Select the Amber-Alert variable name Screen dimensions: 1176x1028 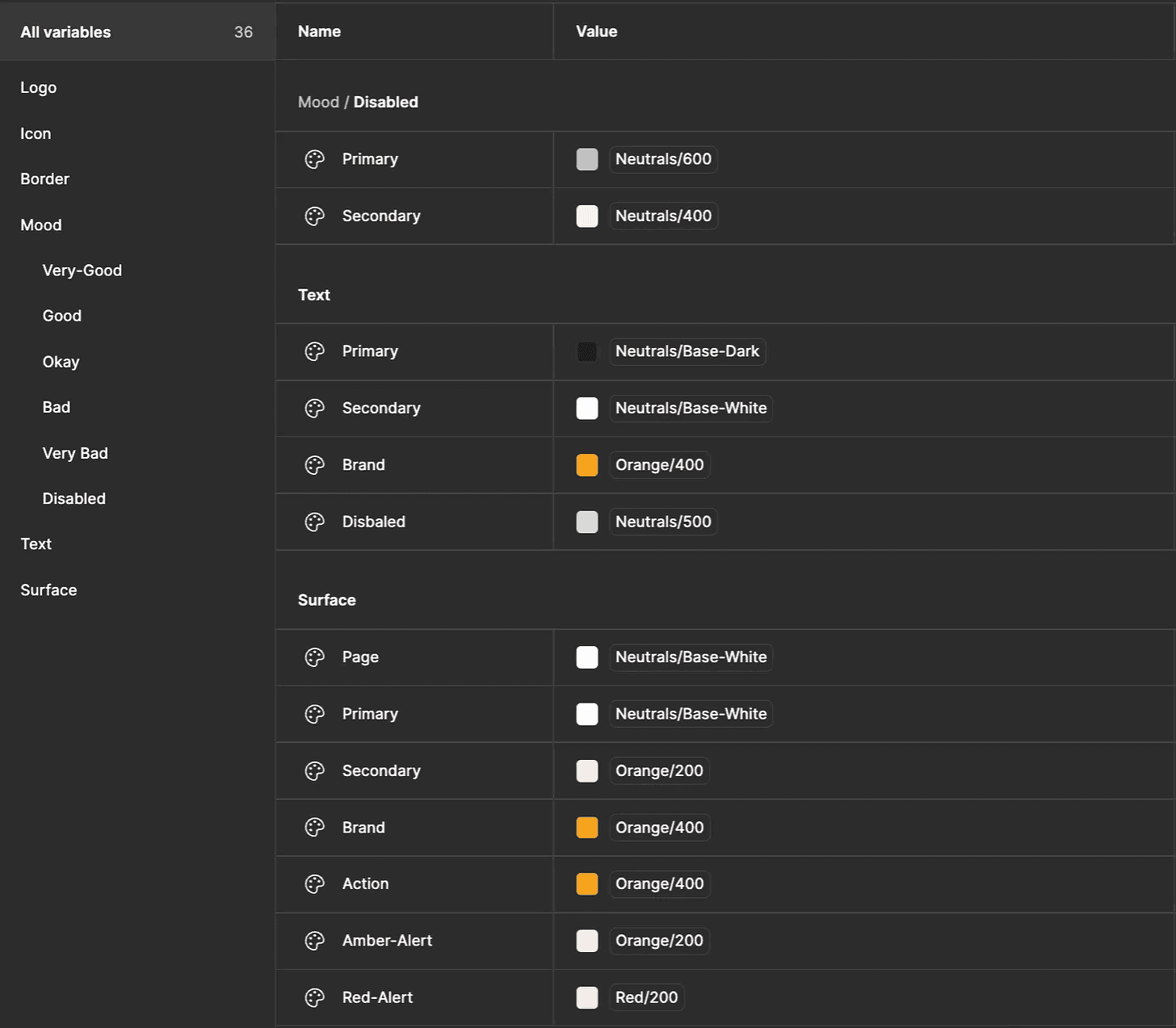[388, 941]
